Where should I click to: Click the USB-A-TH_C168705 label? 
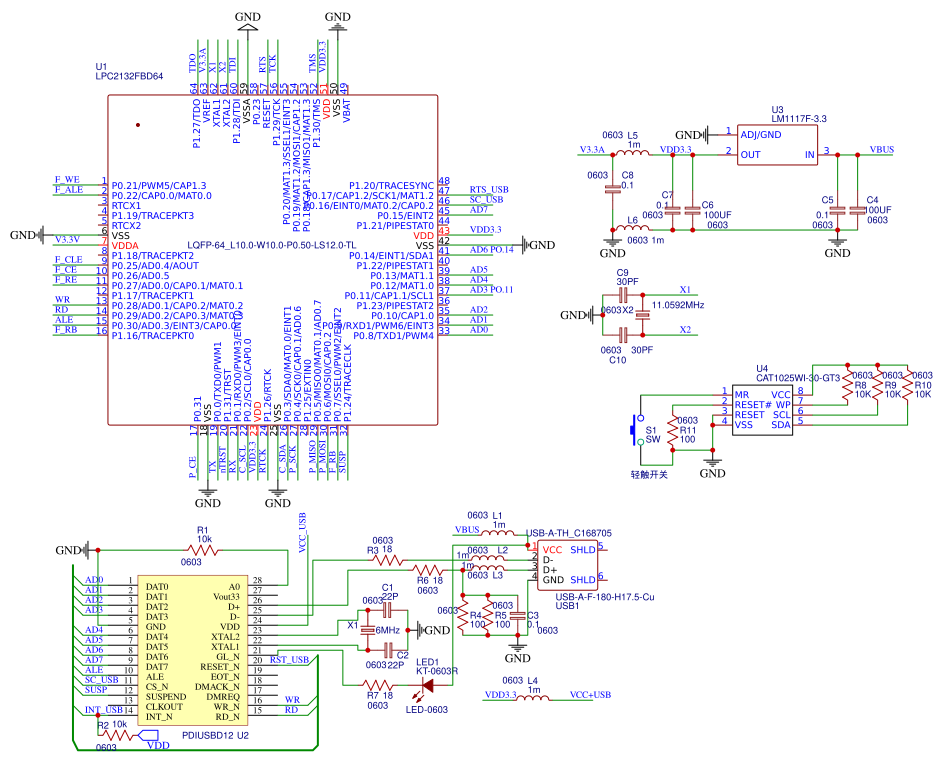point(568,533)
